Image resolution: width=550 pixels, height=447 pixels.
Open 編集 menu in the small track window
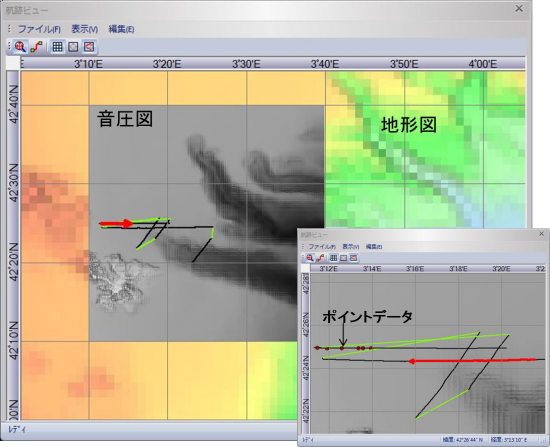(374, 247)
